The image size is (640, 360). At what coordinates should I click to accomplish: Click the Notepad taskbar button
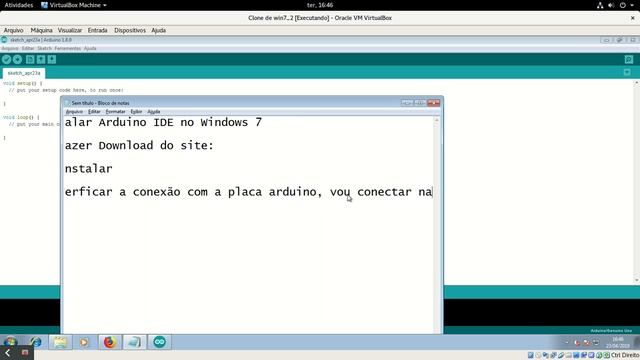tap(134, 342)
